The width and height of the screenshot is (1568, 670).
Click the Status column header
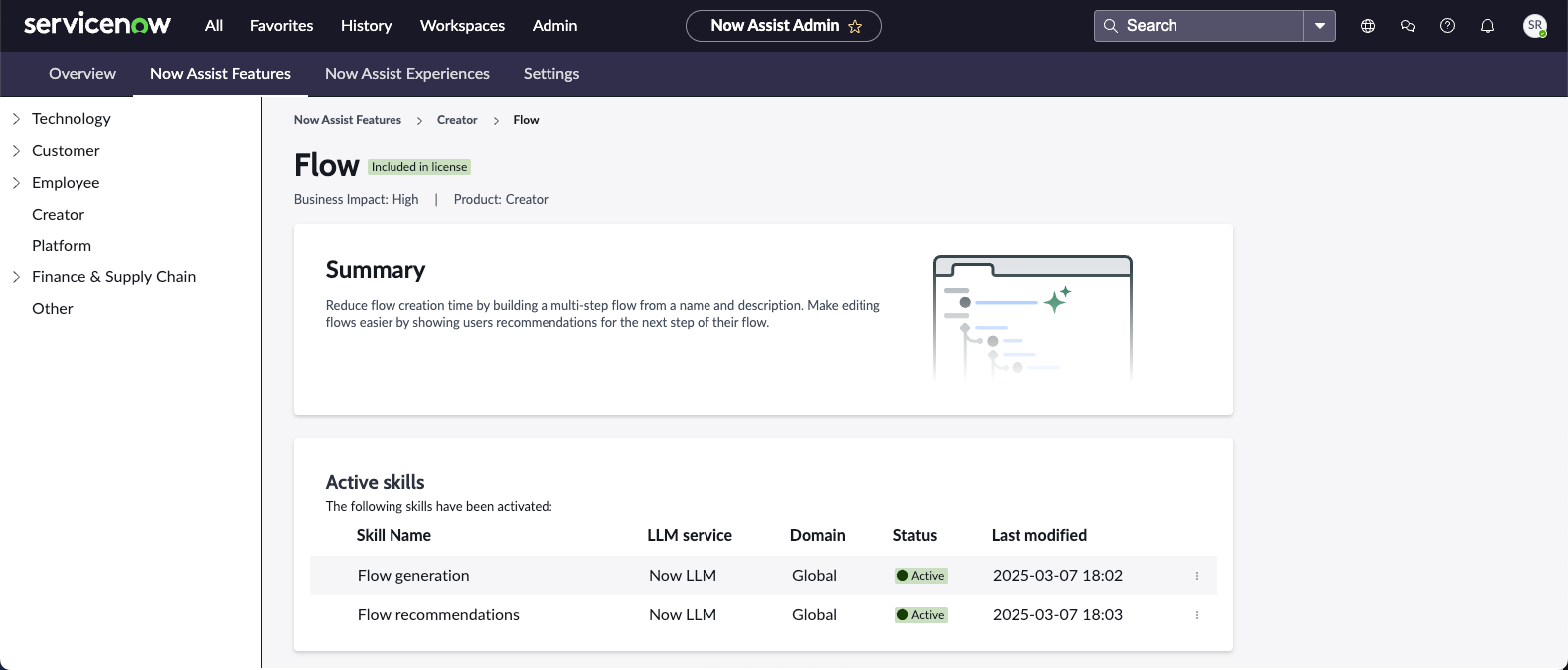tap(915, 535)
